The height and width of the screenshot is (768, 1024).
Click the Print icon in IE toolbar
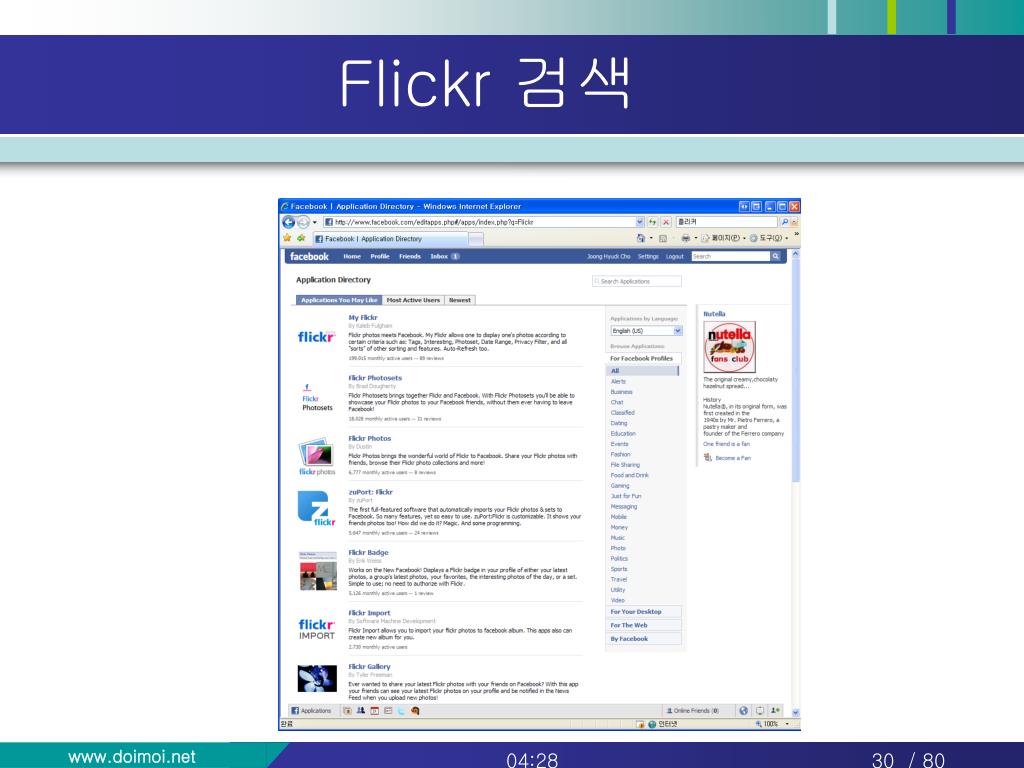685,238
